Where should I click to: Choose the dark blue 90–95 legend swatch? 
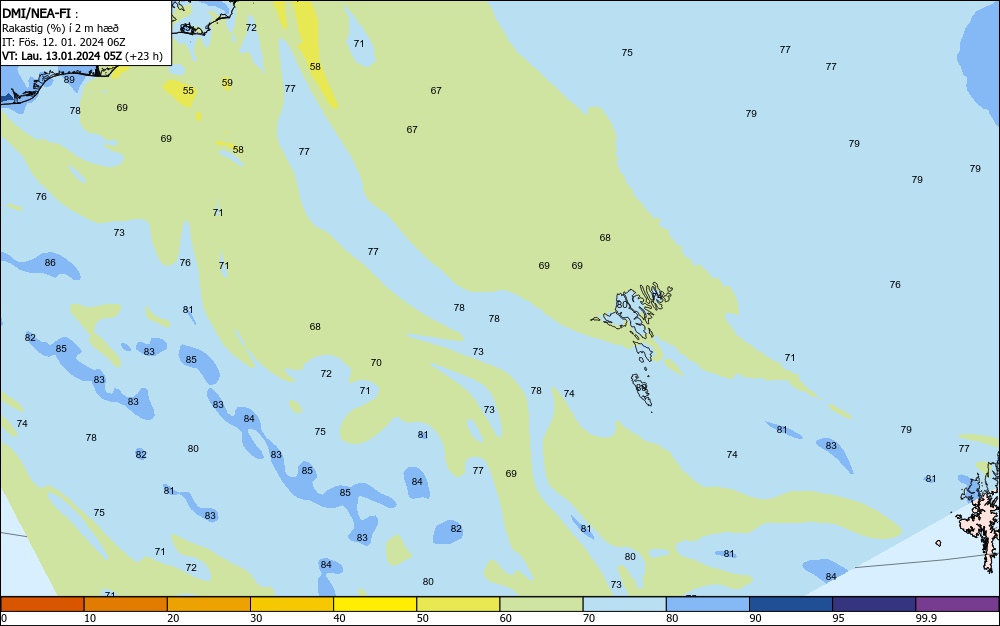pyautogui.click(x=791, y=604)
